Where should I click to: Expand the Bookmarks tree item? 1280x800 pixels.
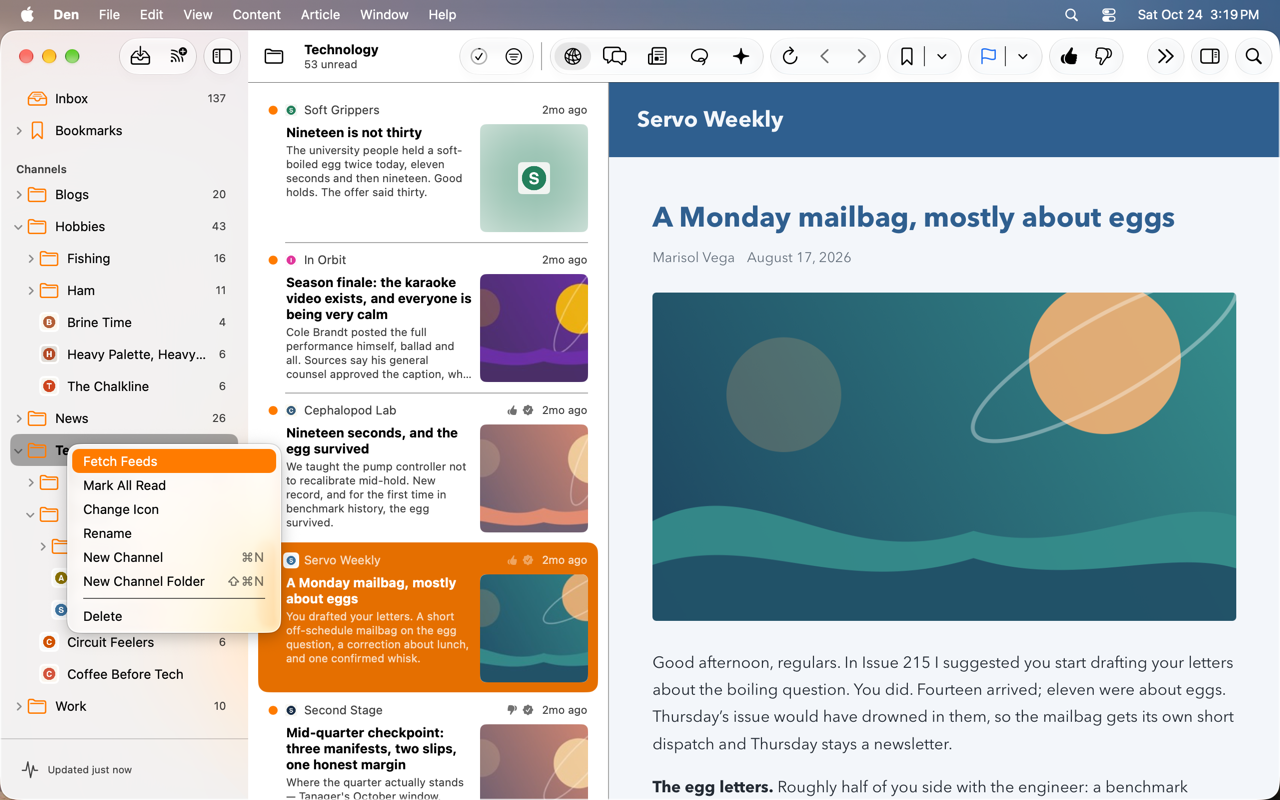click(x=19, y=131)
